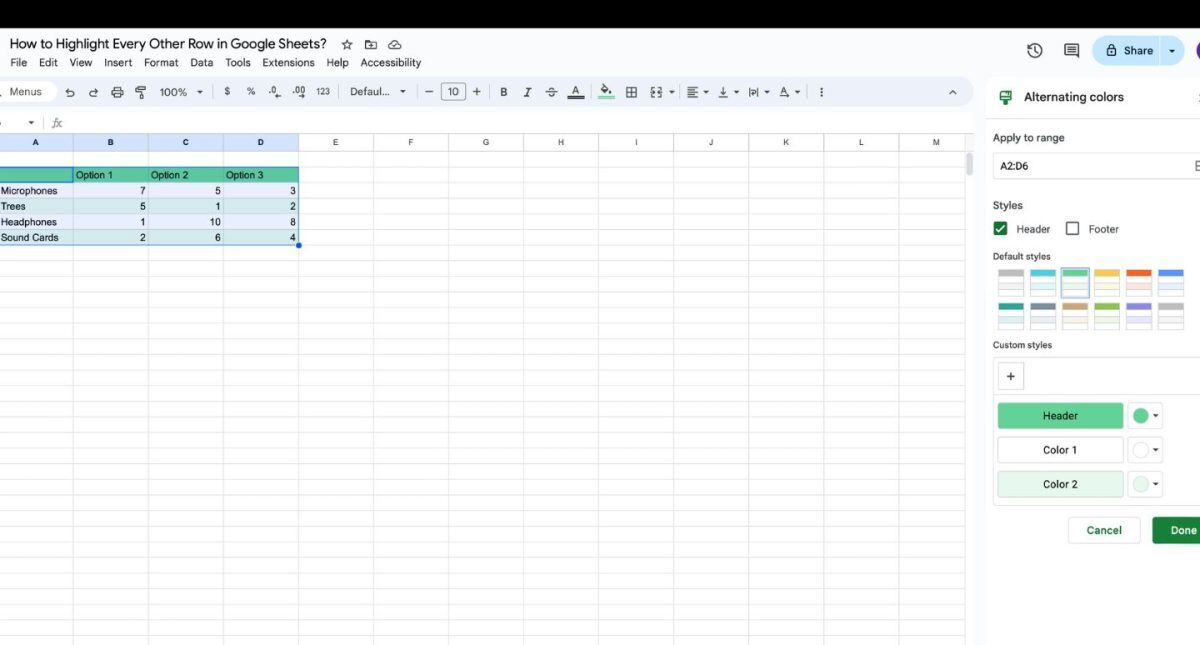Select column header E
This screenshot has width=1200, height=645.
point(335,142)
